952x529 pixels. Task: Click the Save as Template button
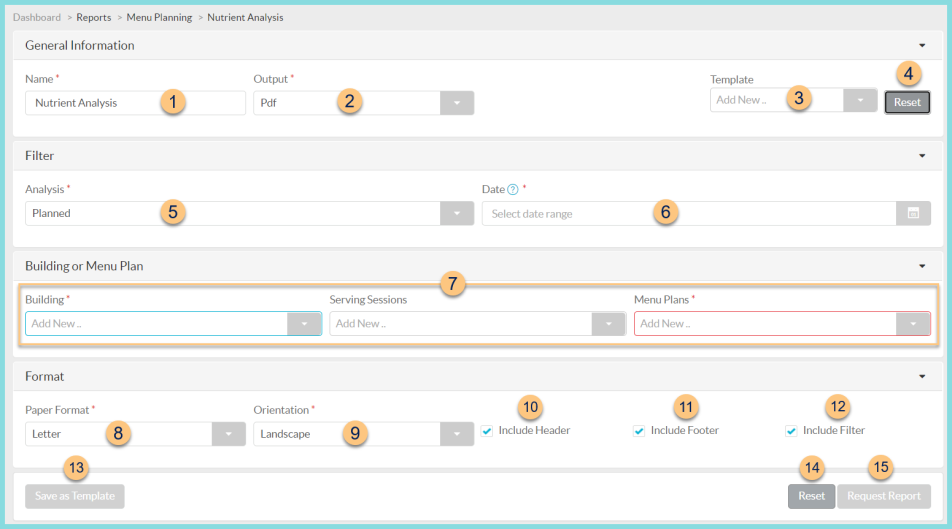(x=75, y=496)
